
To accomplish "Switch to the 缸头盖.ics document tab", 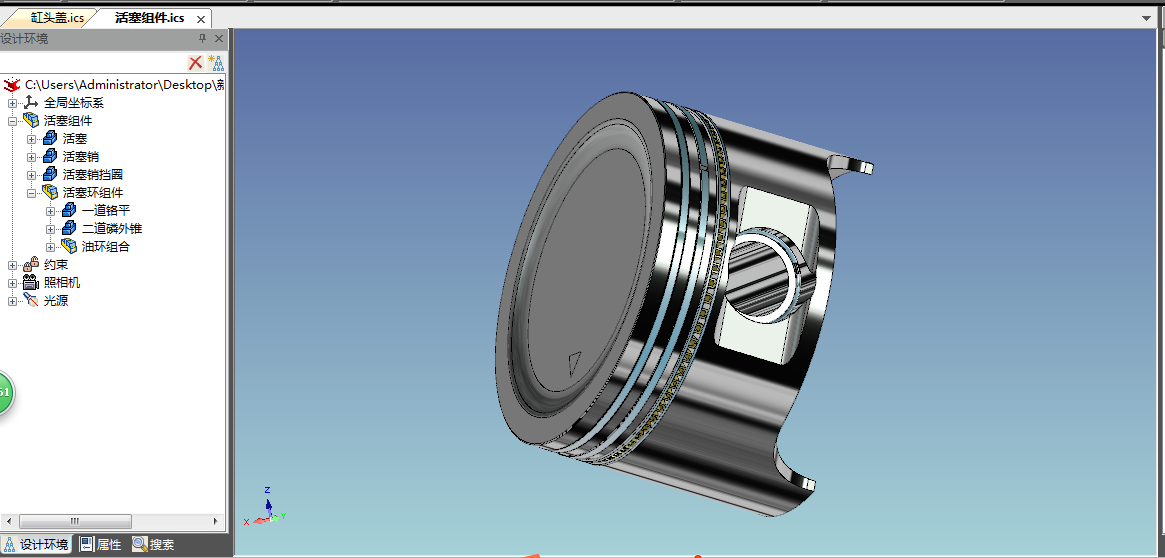I will click(56, 18).
